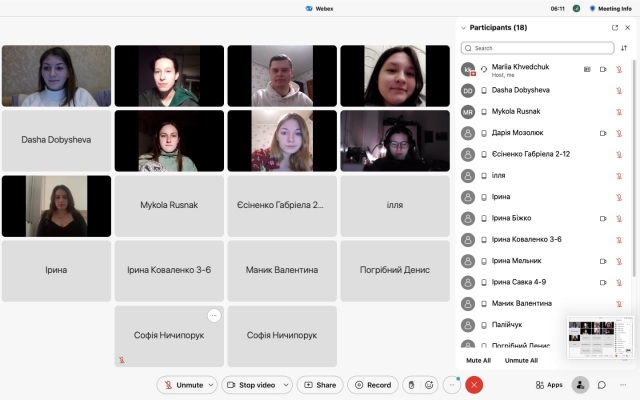Select the Погрібний Денис tile

pyautogui.click(x=395, y=271)
